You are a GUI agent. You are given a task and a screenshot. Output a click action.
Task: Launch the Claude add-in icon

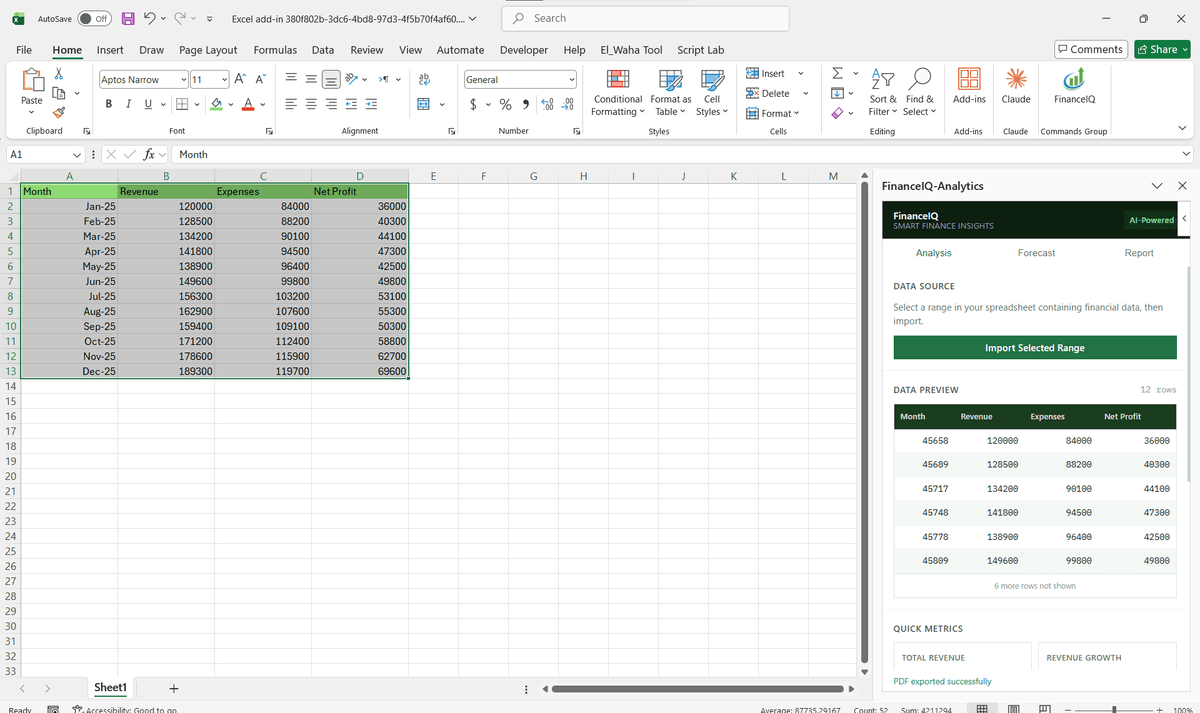(x=1016, y=87)
